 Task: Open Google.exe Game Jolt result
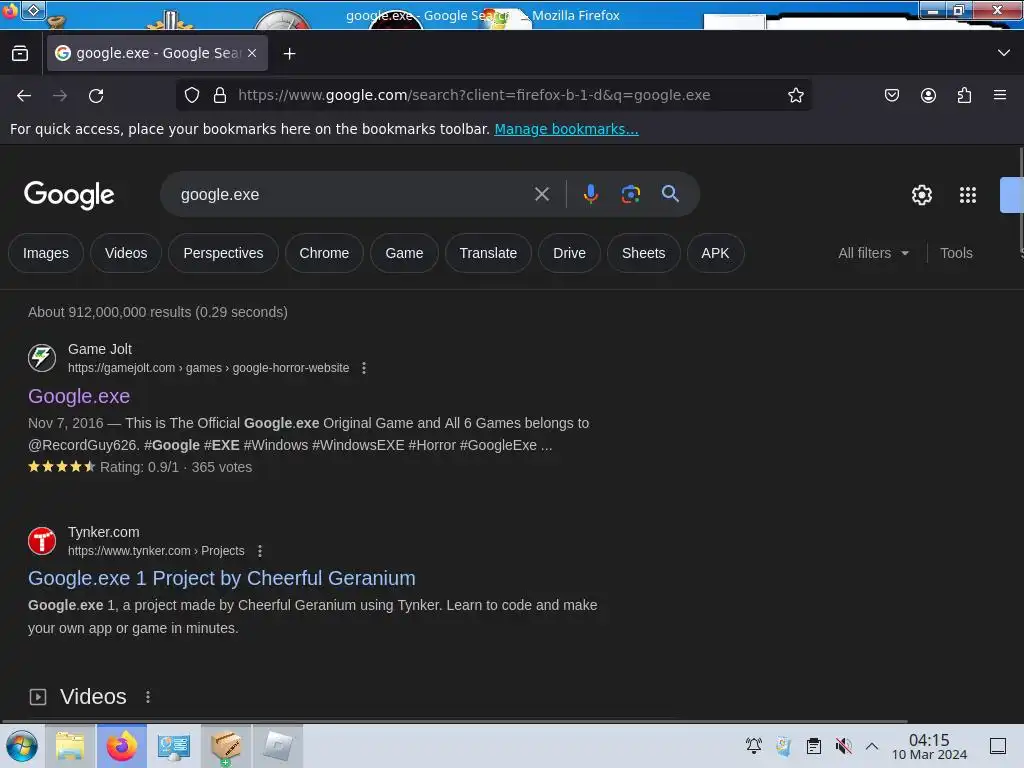point(79,396)
